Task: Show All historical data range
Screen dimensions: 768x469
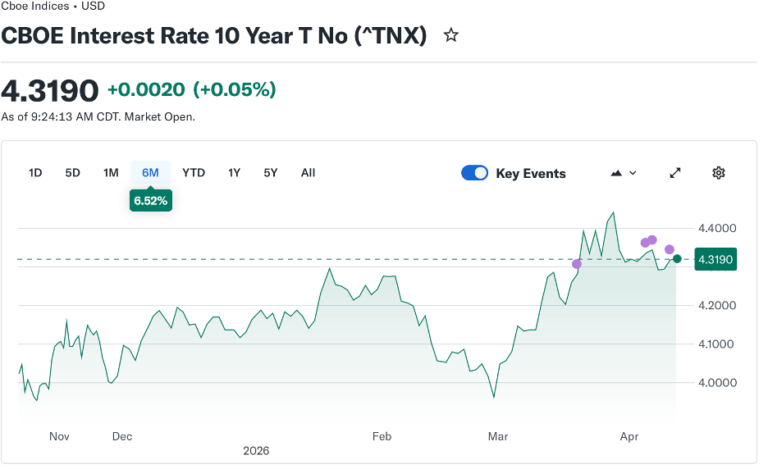Action: (x=308, y=173)
